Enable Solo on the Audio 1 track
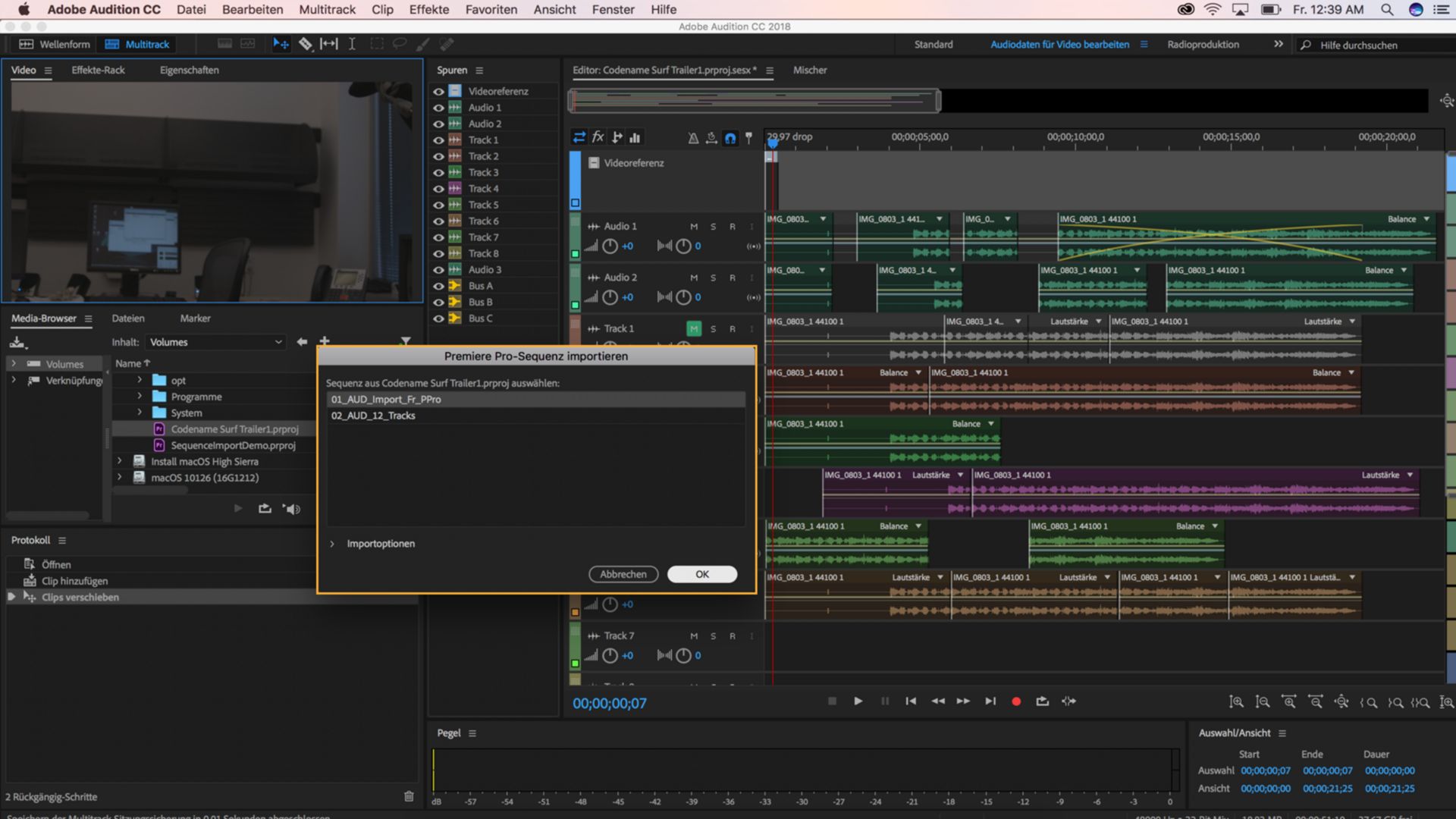 (713, 226)
